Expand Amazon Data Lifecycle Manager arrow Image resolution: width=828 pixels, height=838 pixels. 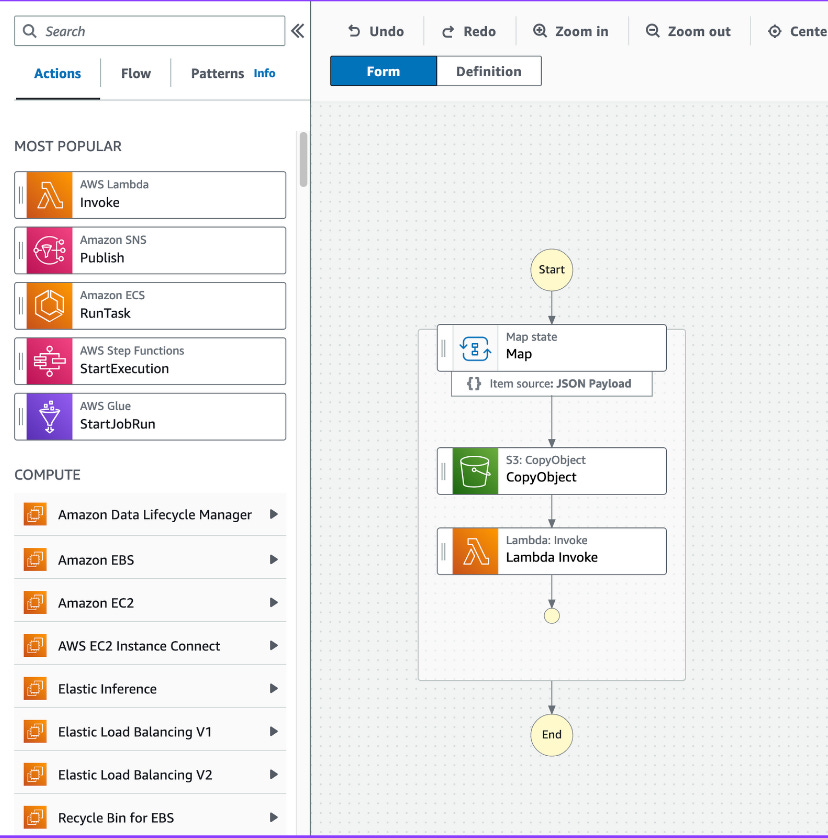(x=274, y=514)
